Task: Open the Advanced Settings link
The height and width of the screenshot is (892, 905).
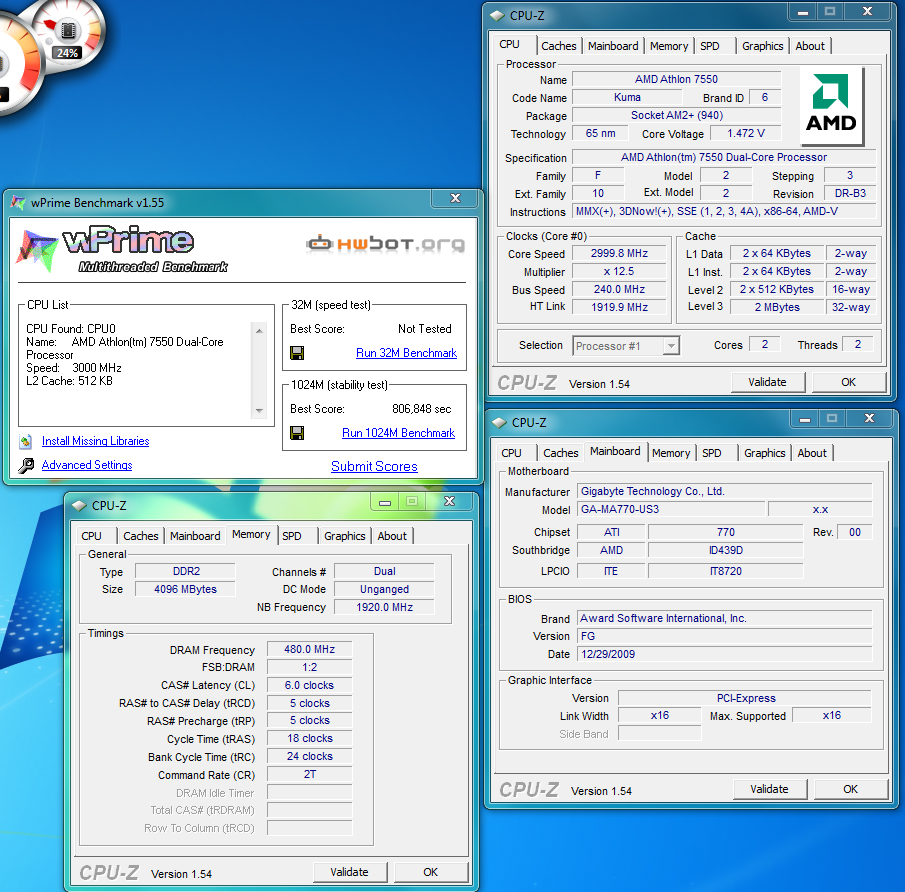Action: click(87, 465)
